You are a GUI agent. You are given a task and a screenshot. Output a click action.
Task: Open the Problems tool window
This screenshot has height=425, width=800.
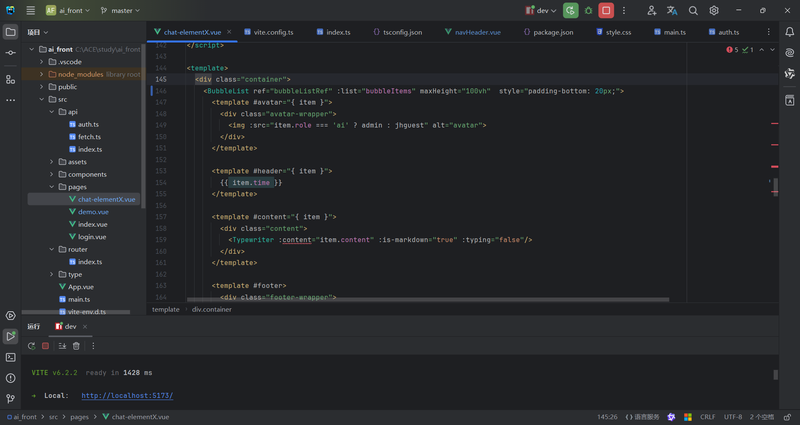click(x=10, y=378)
